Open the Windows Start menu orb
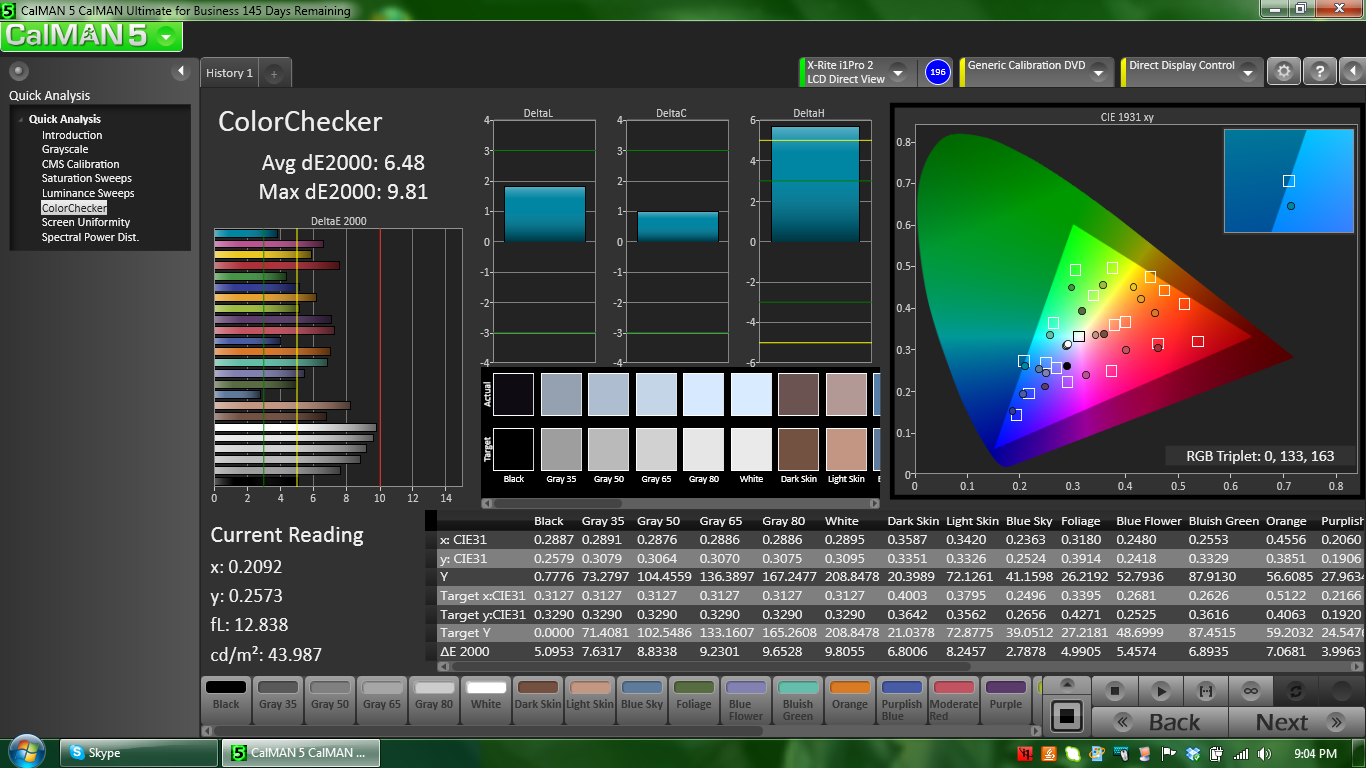Viewport: 1366px width, 768px height. pos(27,752)
